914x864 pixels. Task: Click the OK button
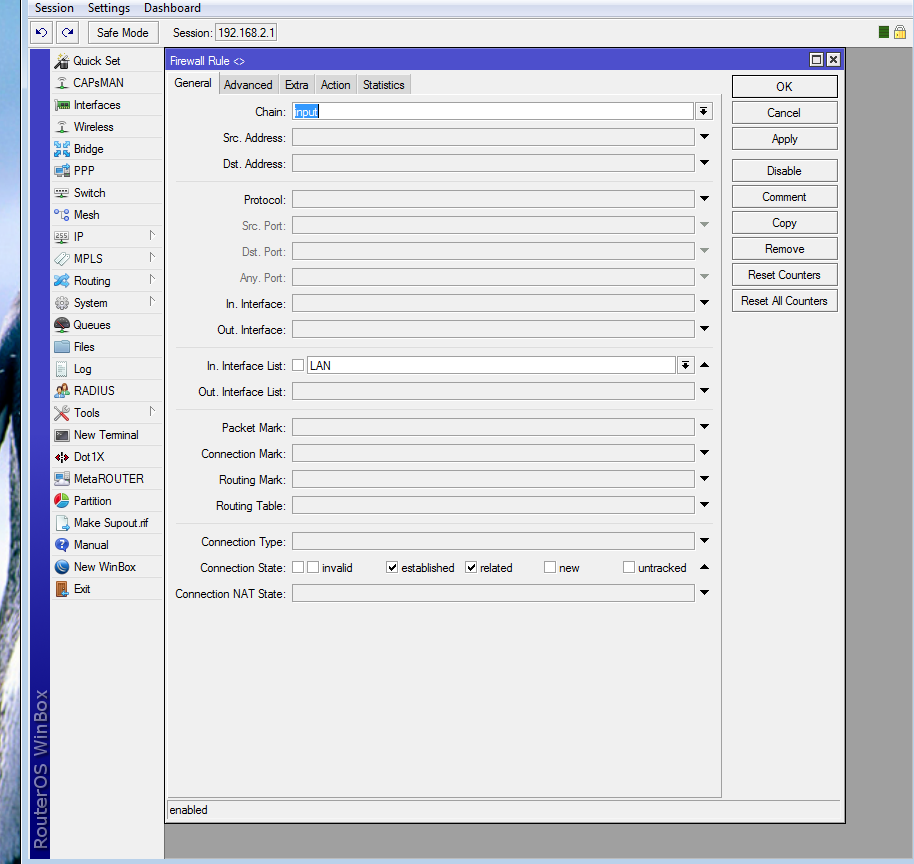tap(785, 86)
